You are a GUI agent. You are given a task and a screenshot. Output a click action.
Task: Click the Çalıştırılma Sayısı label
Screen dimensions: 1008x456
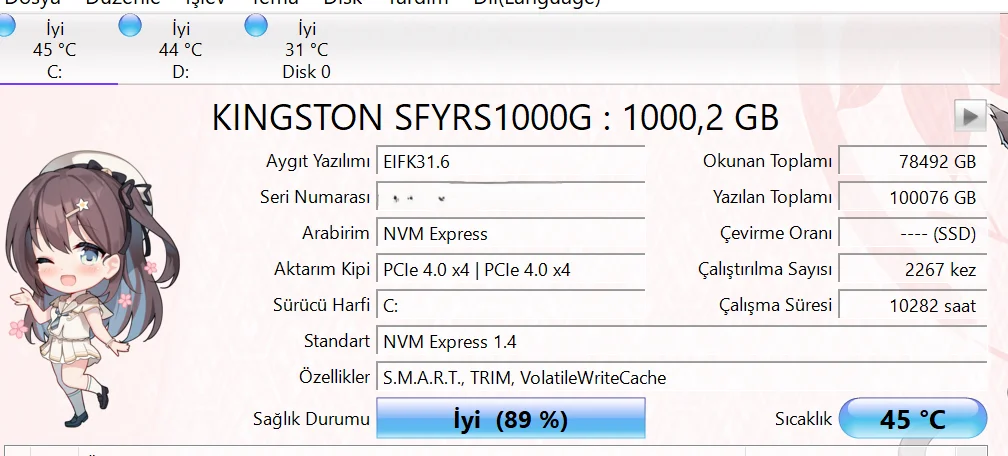[765, 269]
